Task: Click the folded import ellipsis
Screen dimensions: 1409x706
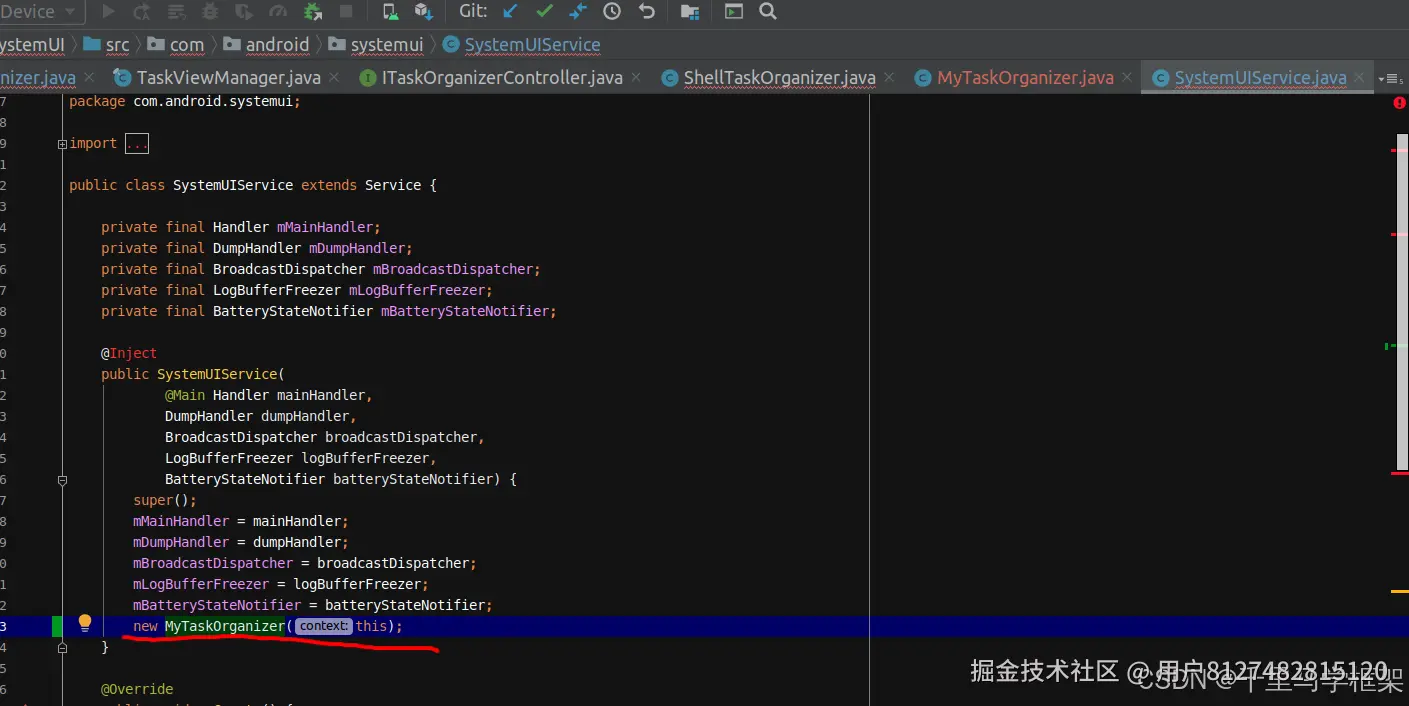Action: point(137,144)
